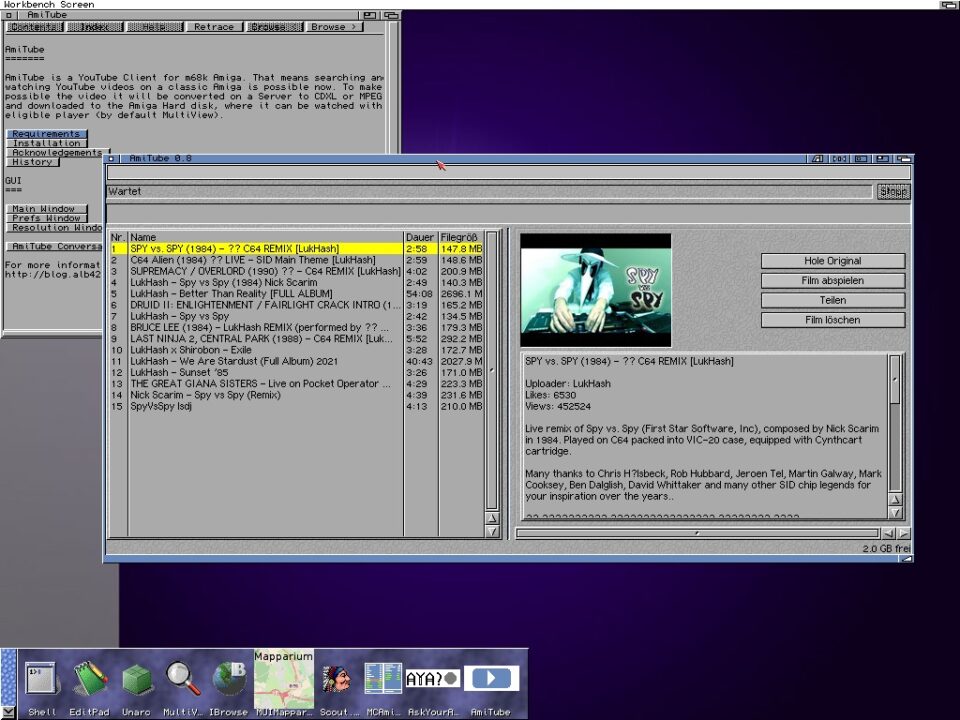Click the iconify gadget in AmiTube 0.8 titlebar
Image resolution: width=960 pixels, height=720 pixels.
(x=861, y=159)
